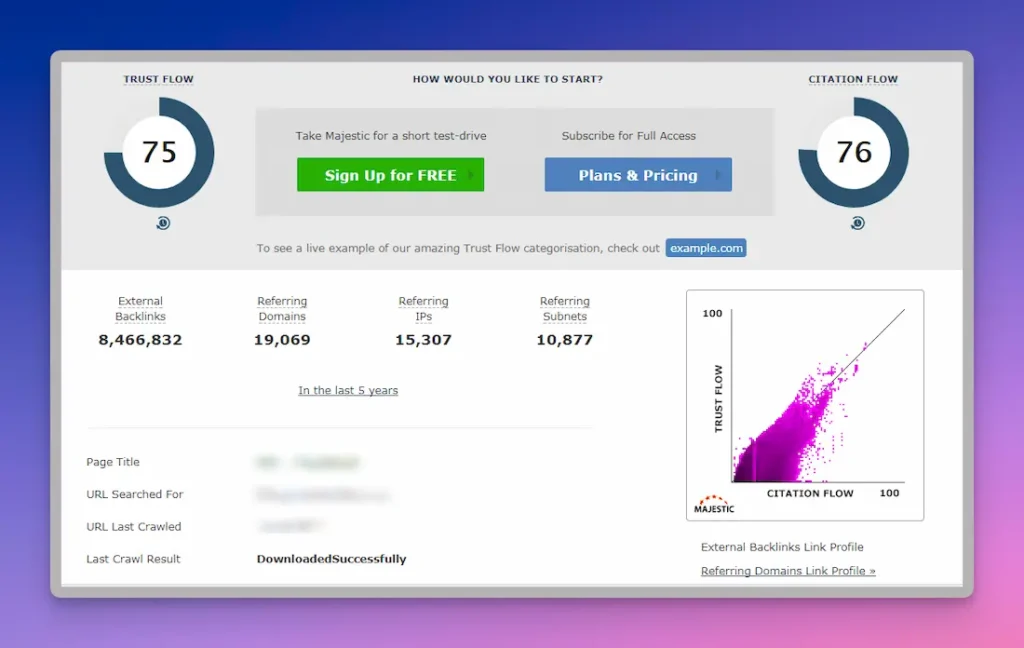The width and height of the screenshot is (1024, 648).
Task: Click the Citation Flow donut showing 76
Action: click(853, 152)
